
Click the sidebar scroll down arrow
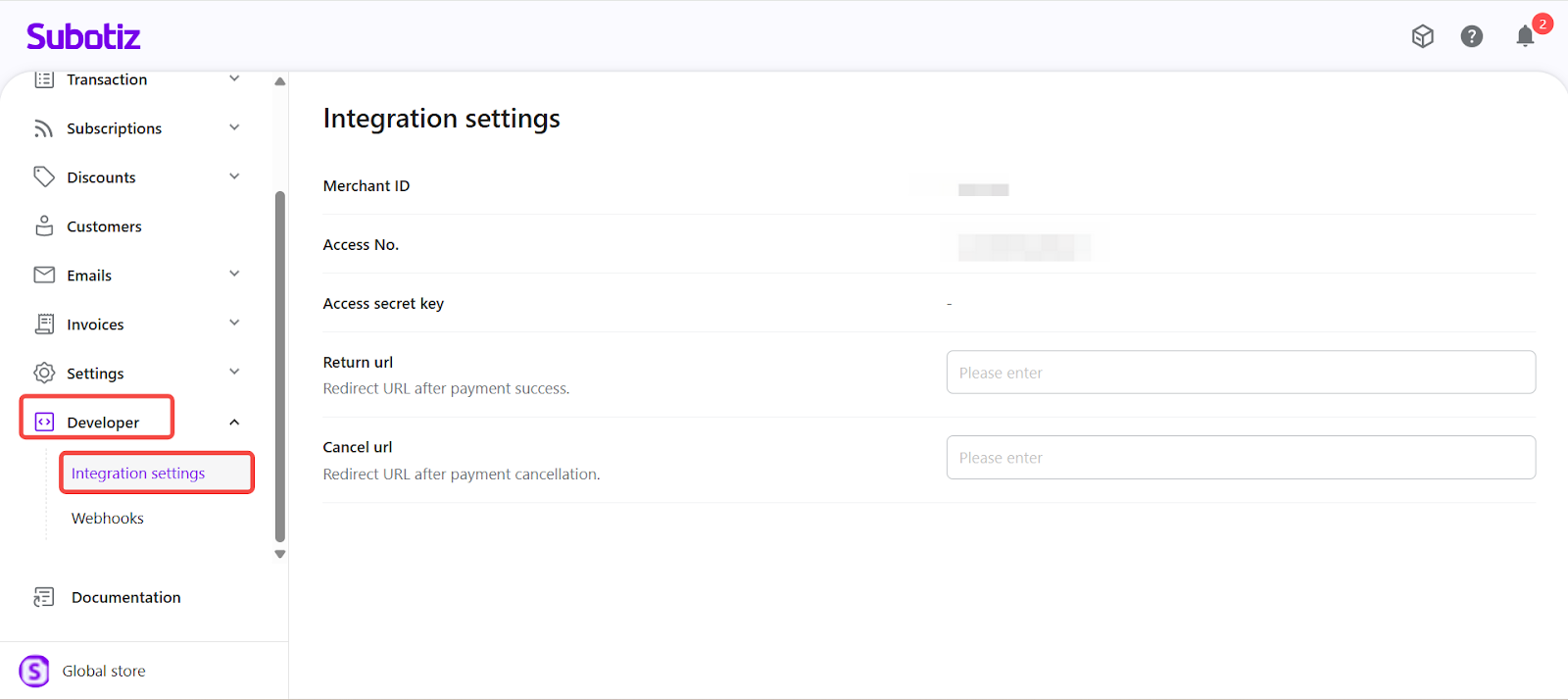280,554
